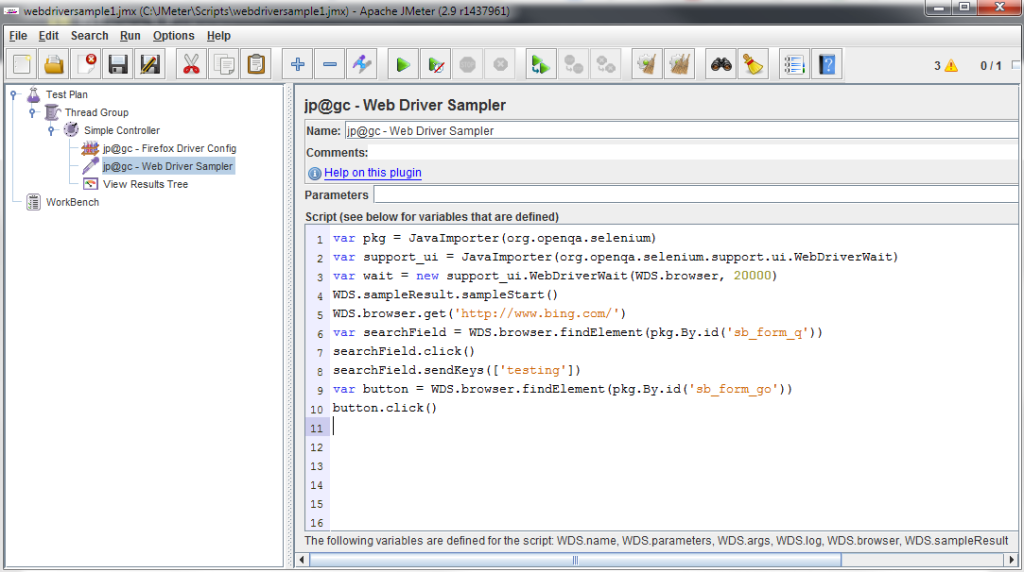Select jp@gc - Firefox Driver Config node
The width and height of the screenshot is (1024, 572).
169,148
